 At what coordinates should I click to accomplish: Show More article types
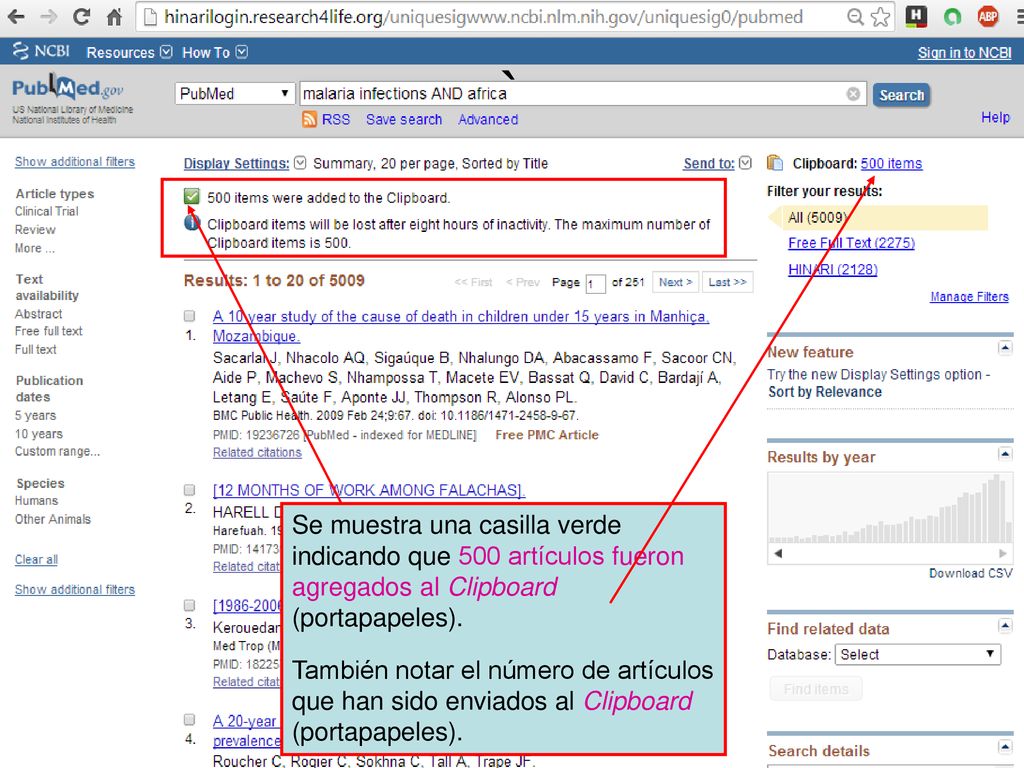pyautogui.click(x=35, y=248)
